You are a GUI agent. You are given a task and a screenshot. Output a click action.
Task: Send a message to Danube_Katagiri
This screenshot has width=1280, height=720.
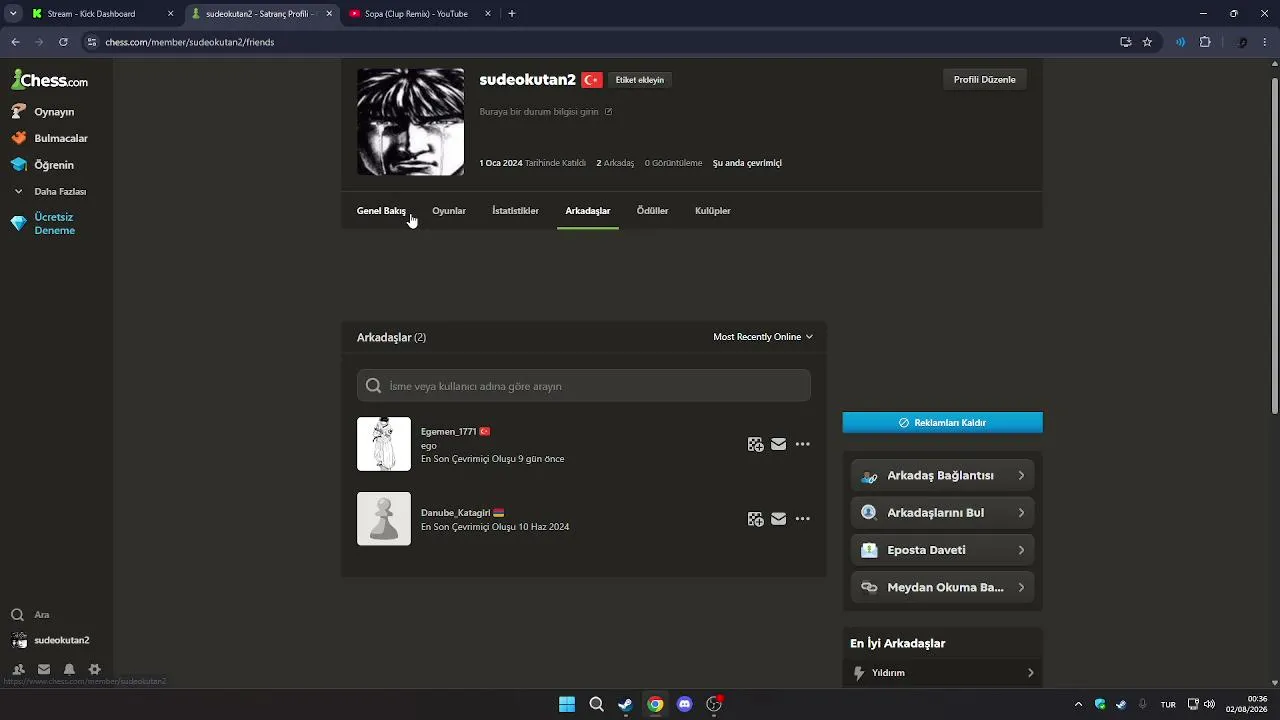click(x=779, y=519)
